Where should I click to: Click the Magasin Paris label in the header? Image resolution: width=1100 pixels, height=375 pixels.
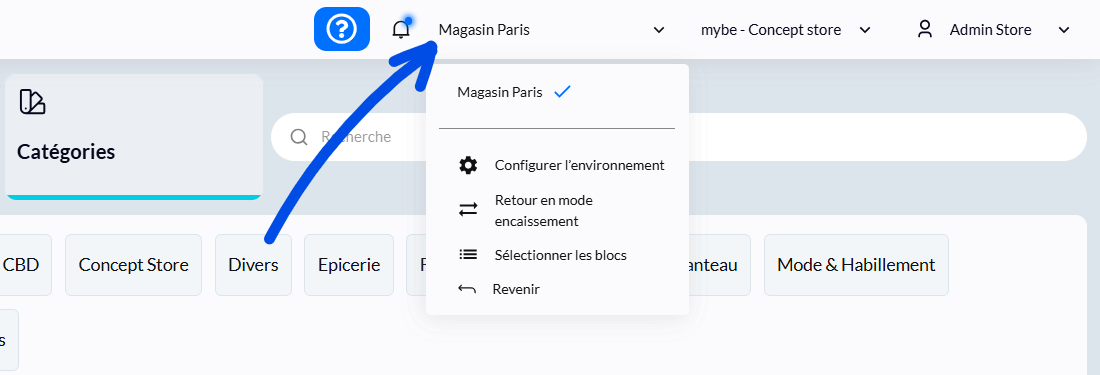click(484, 30)
